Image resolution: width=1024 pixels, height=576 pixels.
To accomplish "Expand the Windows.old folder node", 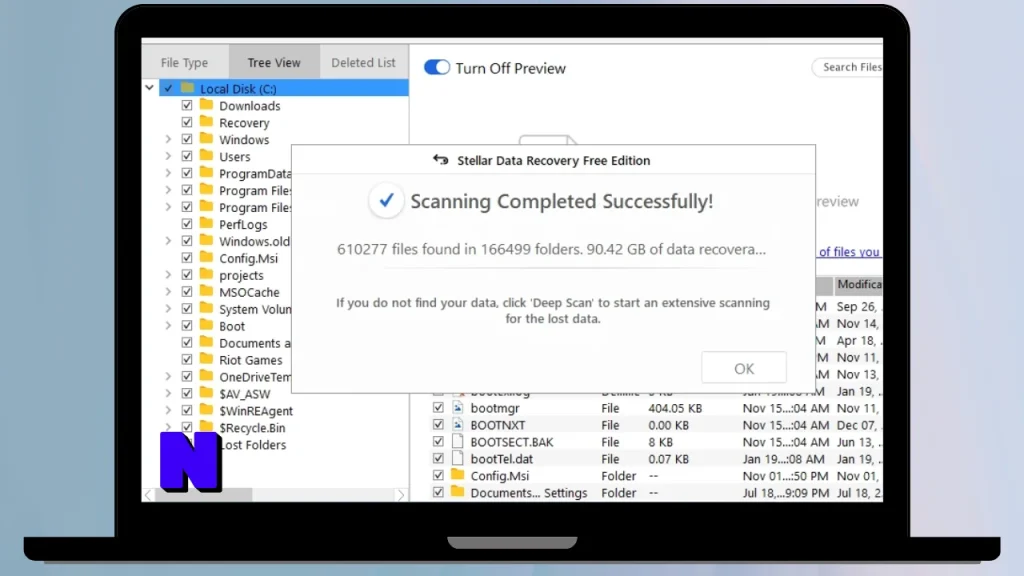I will point(168,241).
